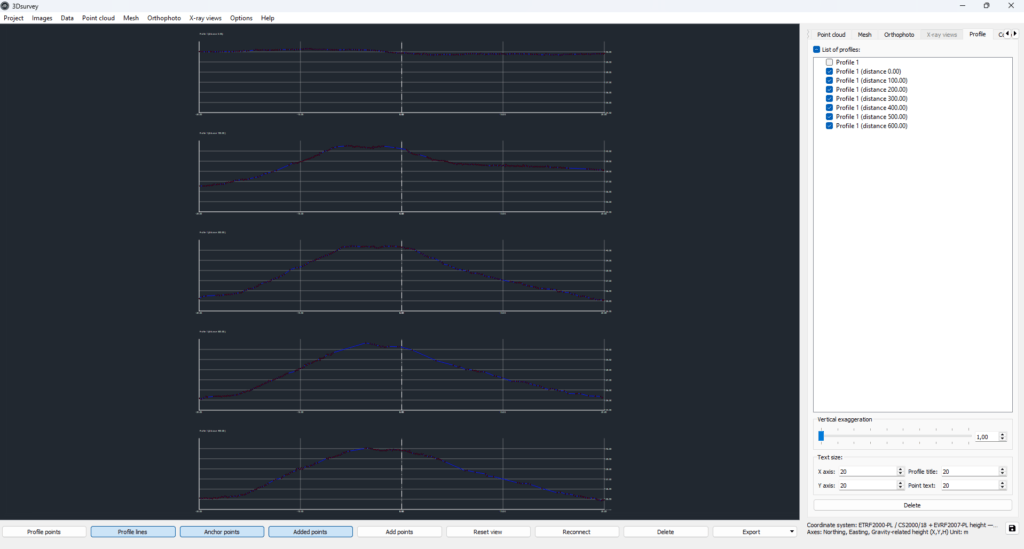
Task: Click the Reconnect button
Action: [x=577, y=532]
